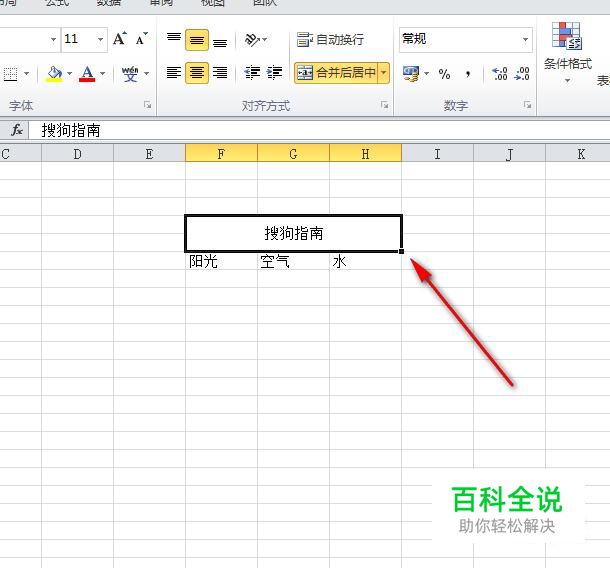Expand the 条件格式 dropdown arrow
610x568 pixels.
pyautogui.click(x=567, y=81)
